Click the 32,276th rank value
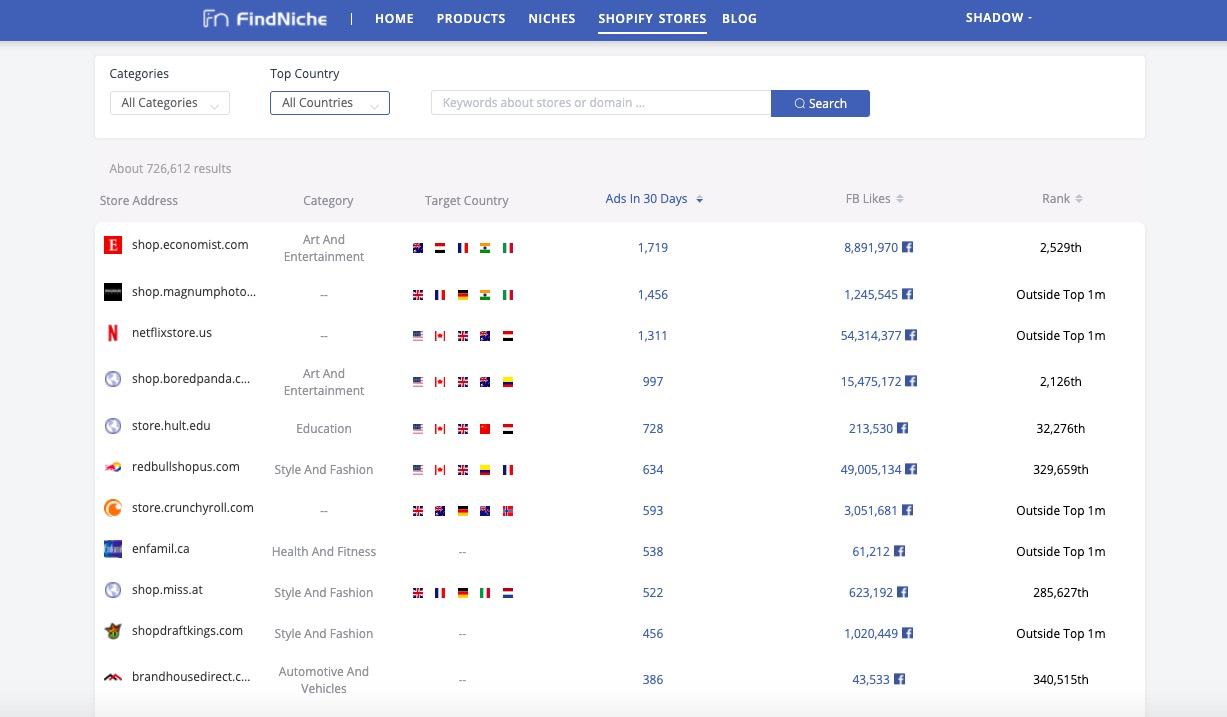This screenshot has width=1227, height=717. coord(1061,429)
